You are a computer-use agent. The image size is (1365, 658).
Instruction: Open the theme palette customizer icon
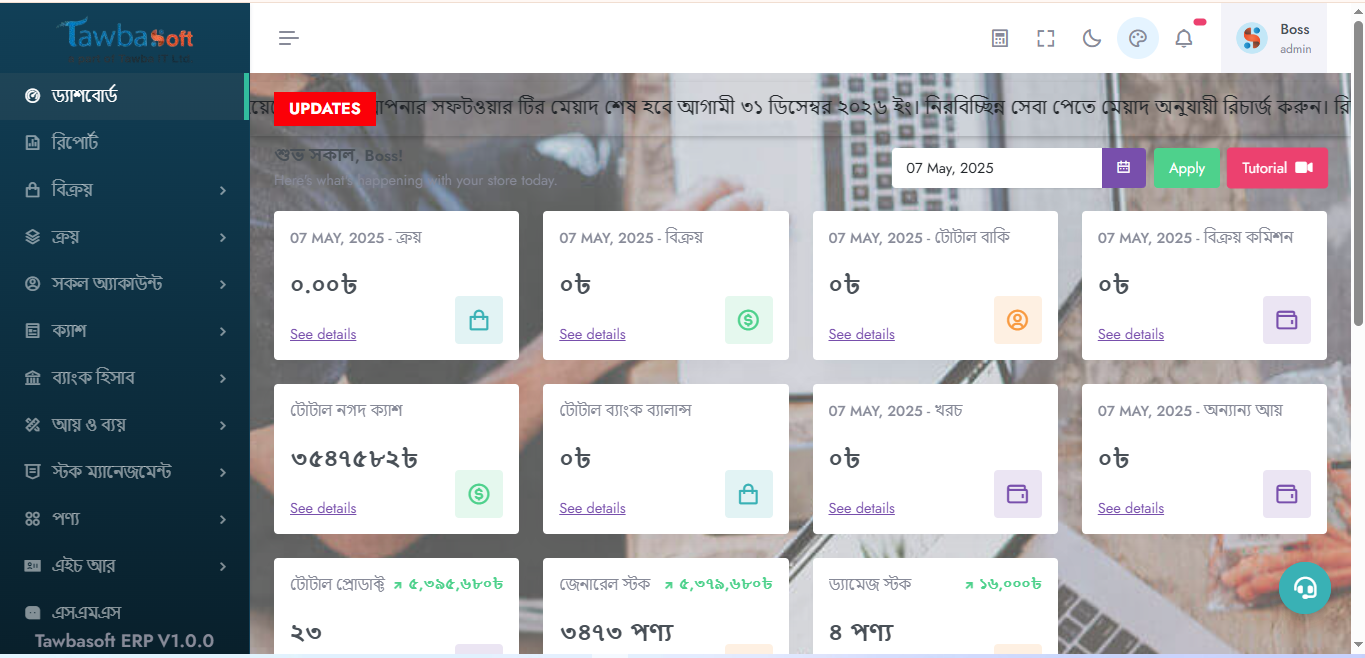pos(1137,39)
